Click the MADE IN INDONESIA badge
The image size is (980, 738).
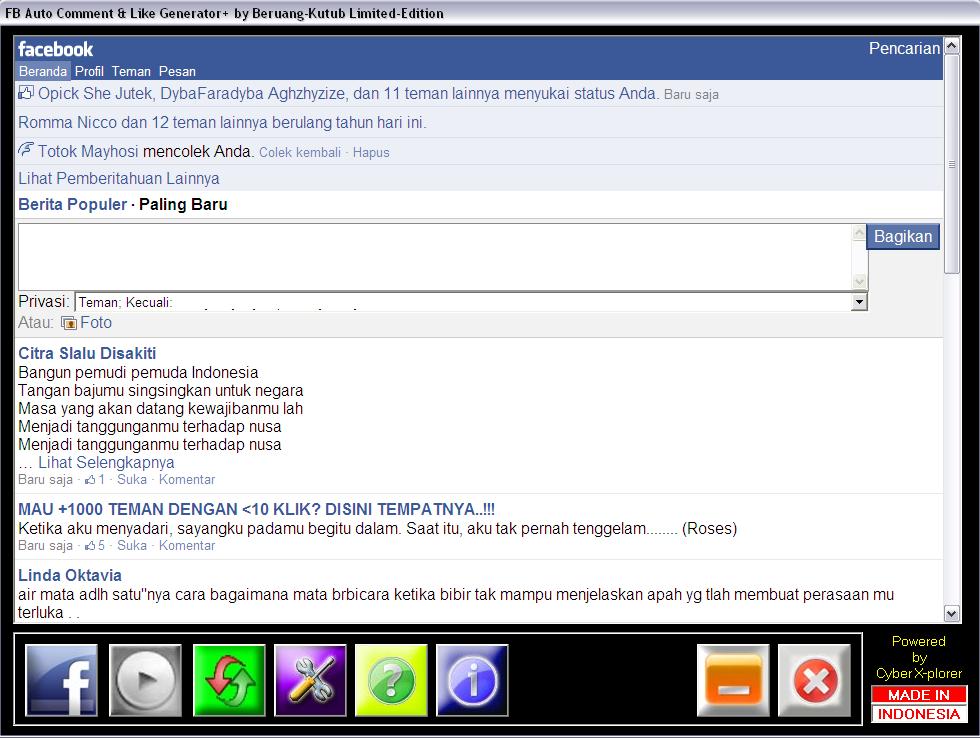[x=919, y=704]
